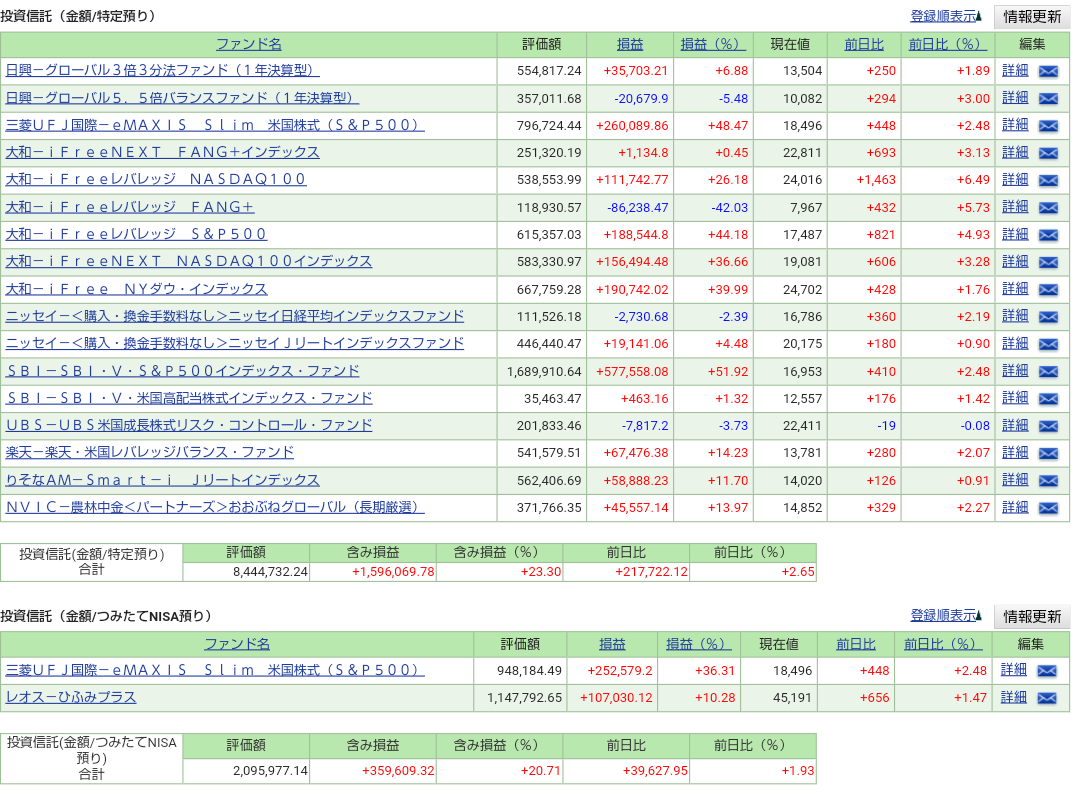
Task: Click the envelope icon in the SBI・V・S&P500インデックス row
Action: (1048, 372)
